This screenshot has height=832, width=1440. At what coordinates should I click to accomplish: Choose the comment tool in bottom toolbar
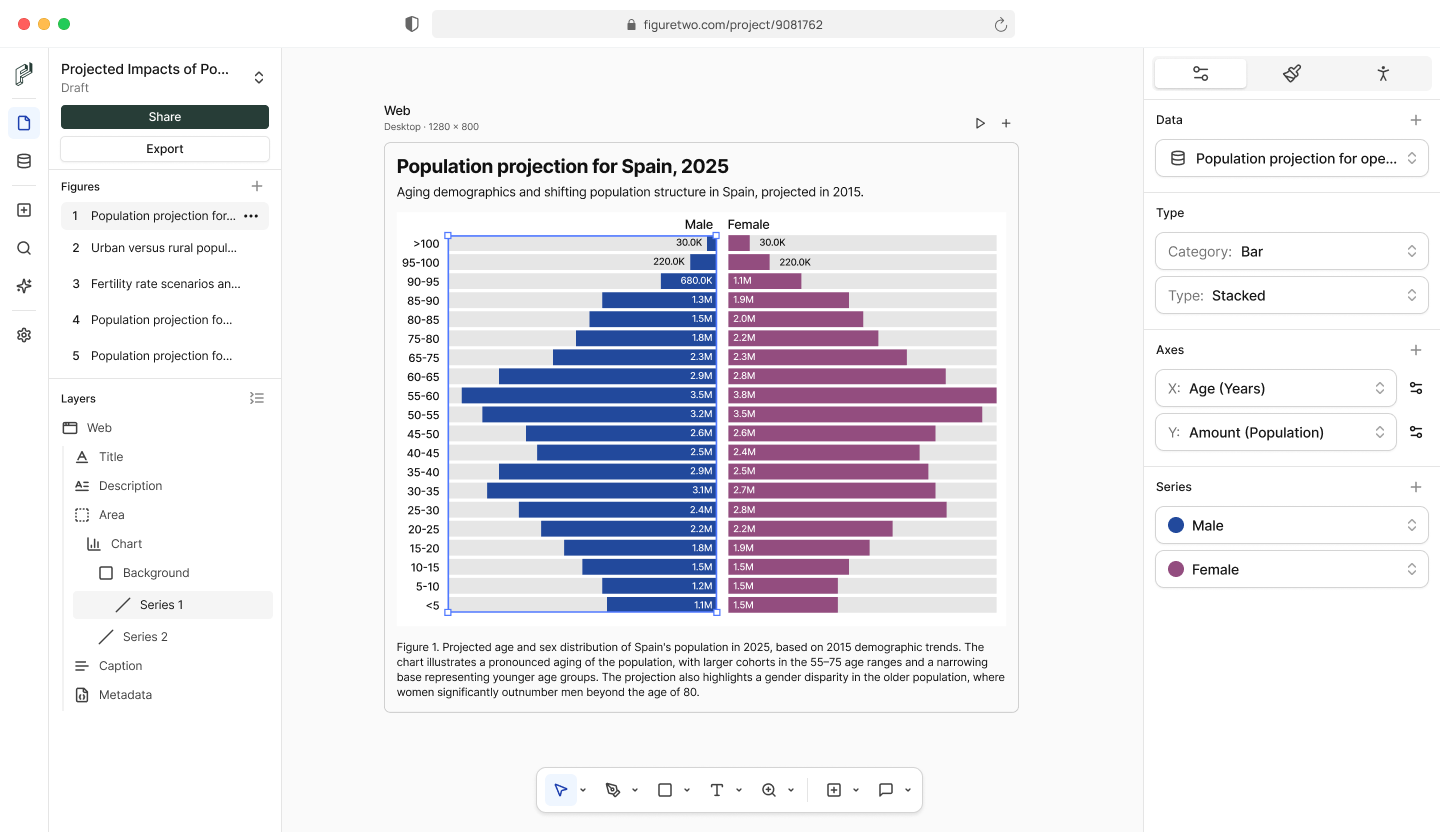point(886,790)
